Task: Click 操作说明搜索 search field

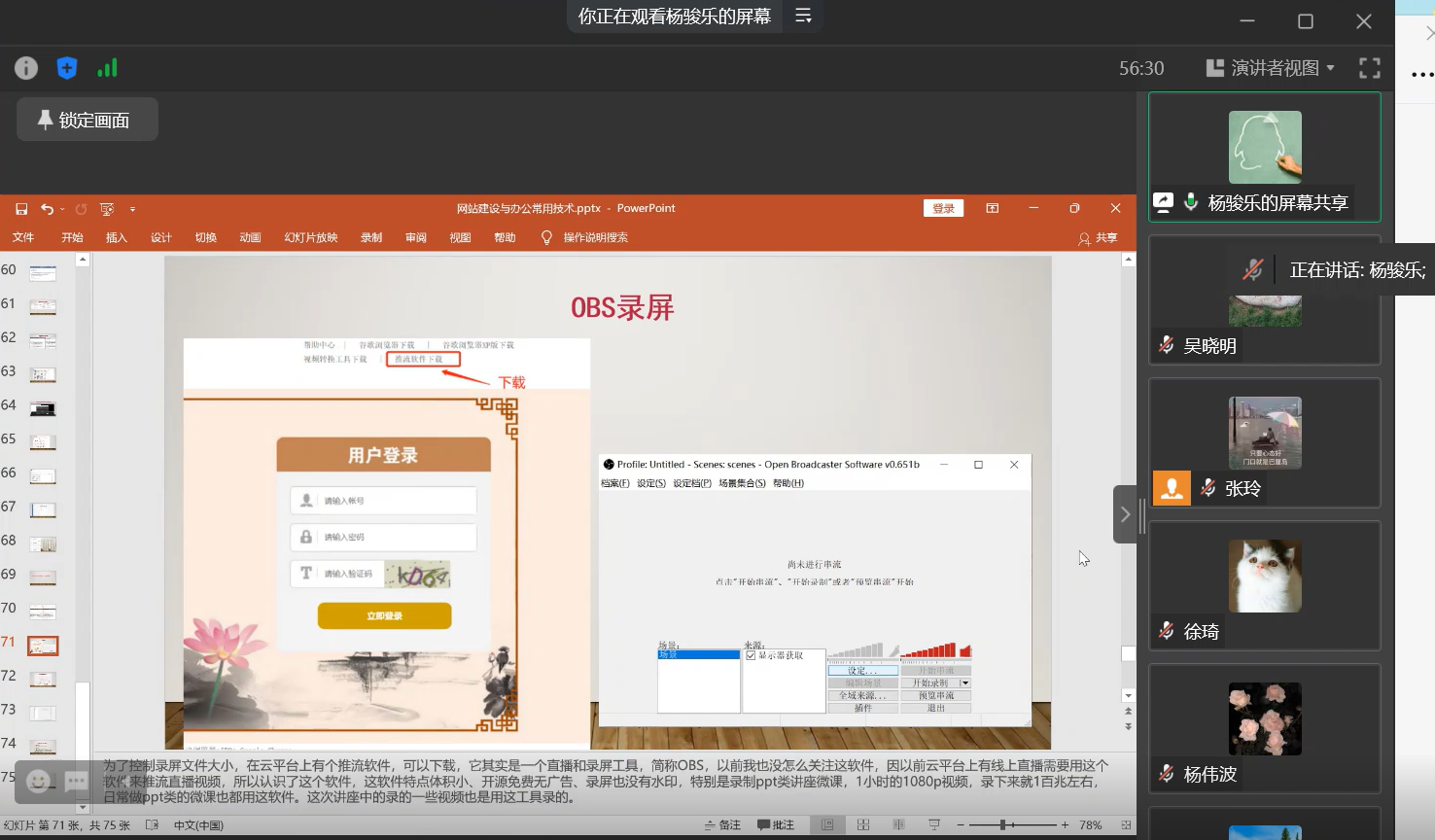Action: coord(596,237)
